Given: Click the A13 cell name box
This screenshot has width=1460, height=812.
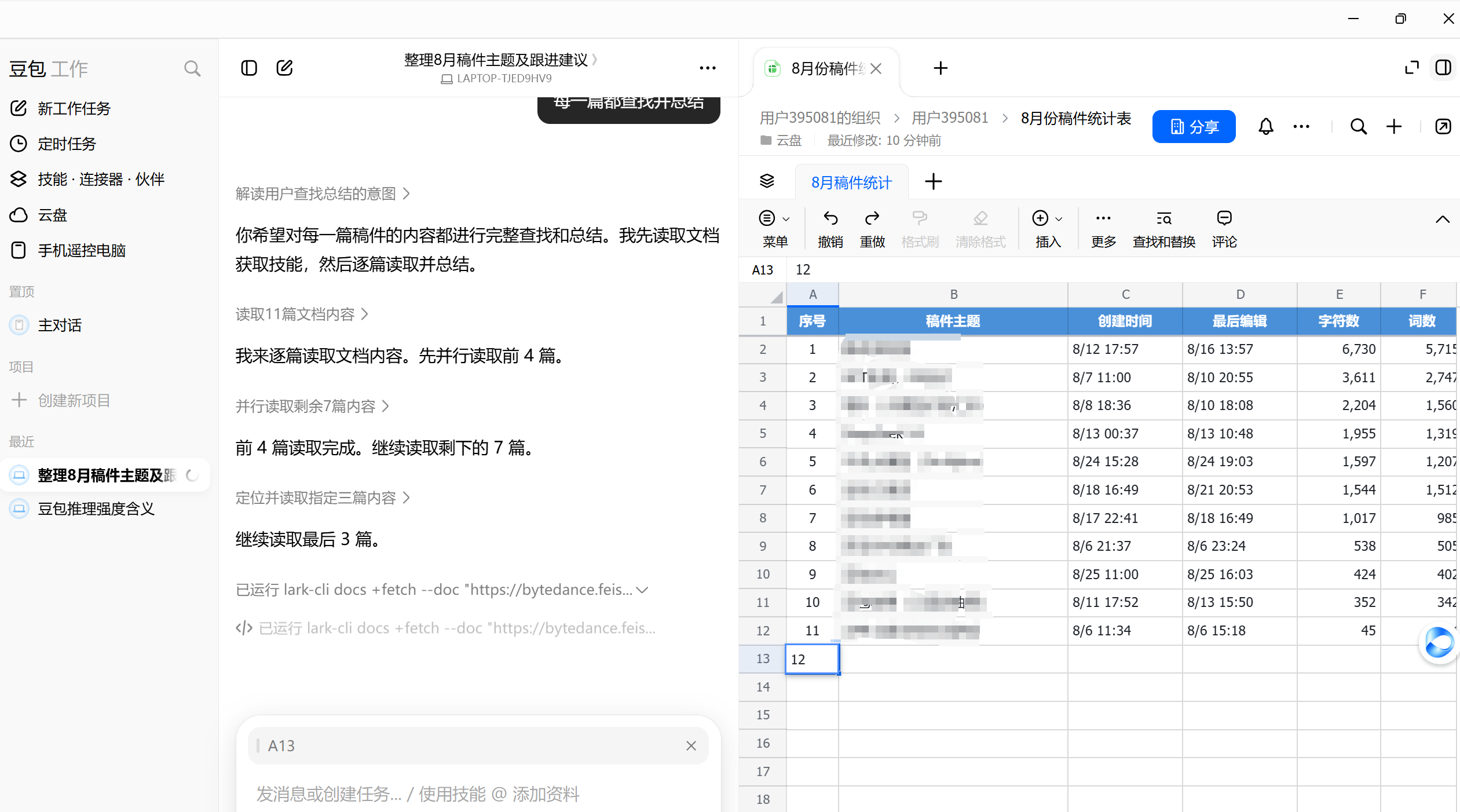Looking at the screenshot, I should tap(762, 270).
